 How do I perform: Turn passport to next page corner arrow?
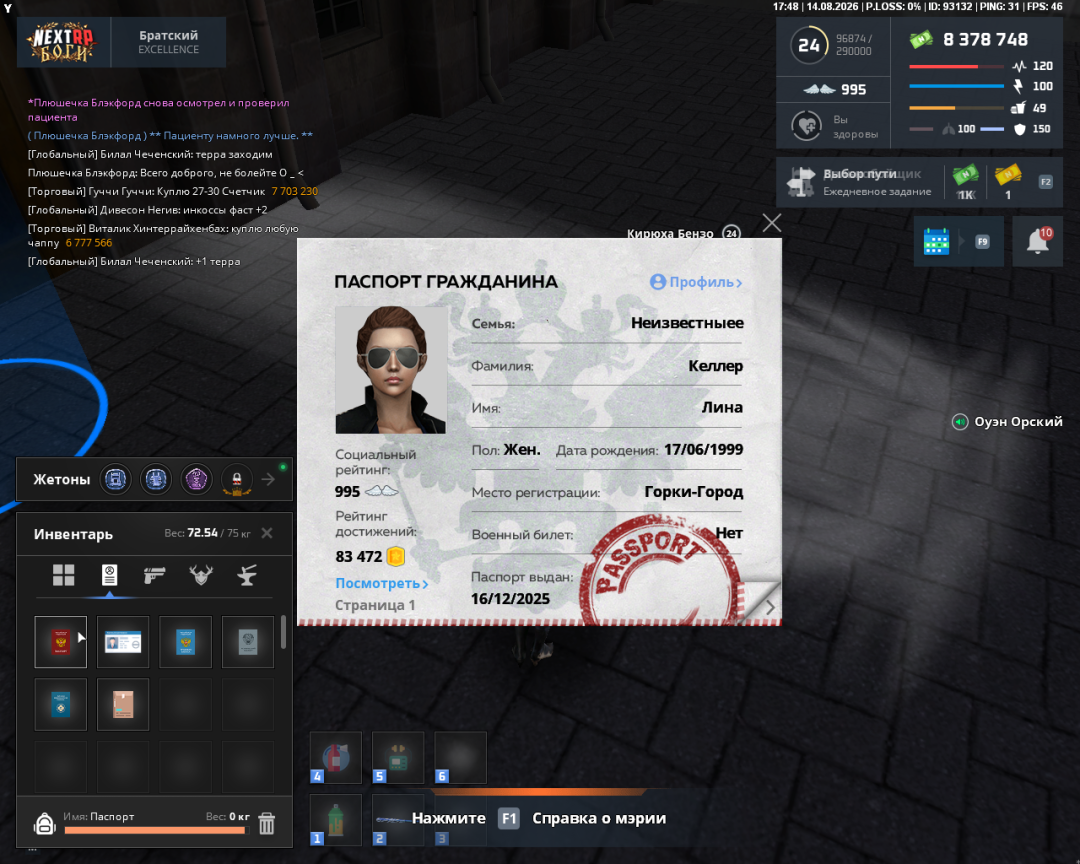click(769, 606)
